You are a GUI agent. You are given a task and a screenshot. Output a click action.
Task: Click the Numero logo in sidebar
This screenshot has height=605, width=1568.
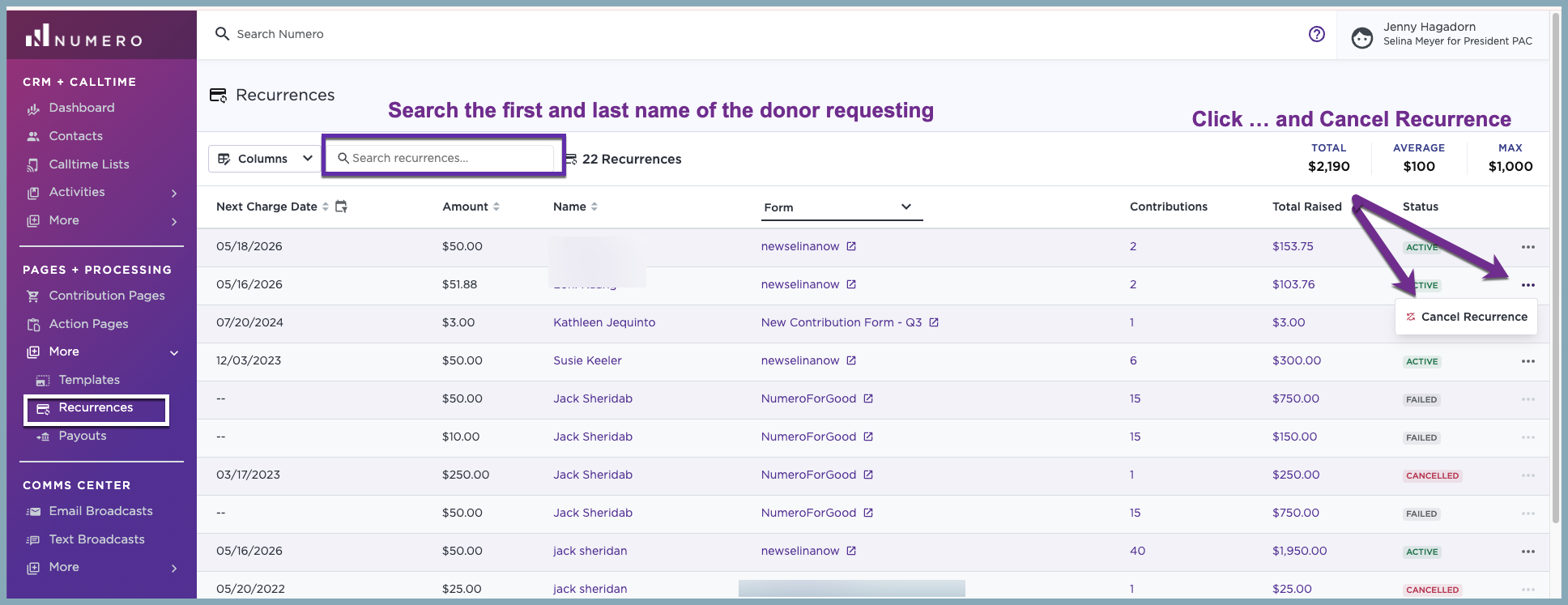(x=83, y=36)
